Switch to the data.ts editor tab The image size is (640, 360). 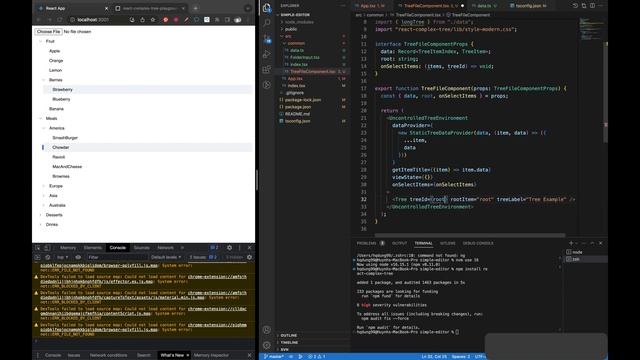pos(484,6)
